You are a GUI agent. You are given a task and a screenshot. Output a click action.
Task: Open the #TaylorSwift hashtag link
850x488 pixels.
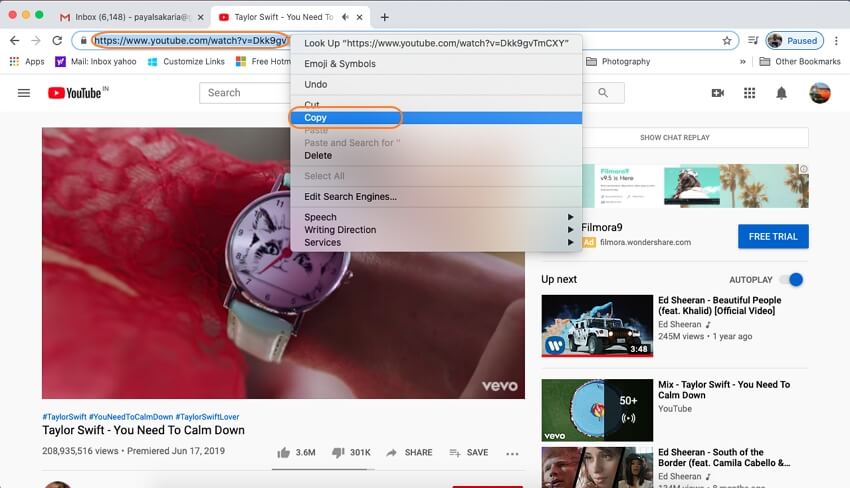click(65, 417)
